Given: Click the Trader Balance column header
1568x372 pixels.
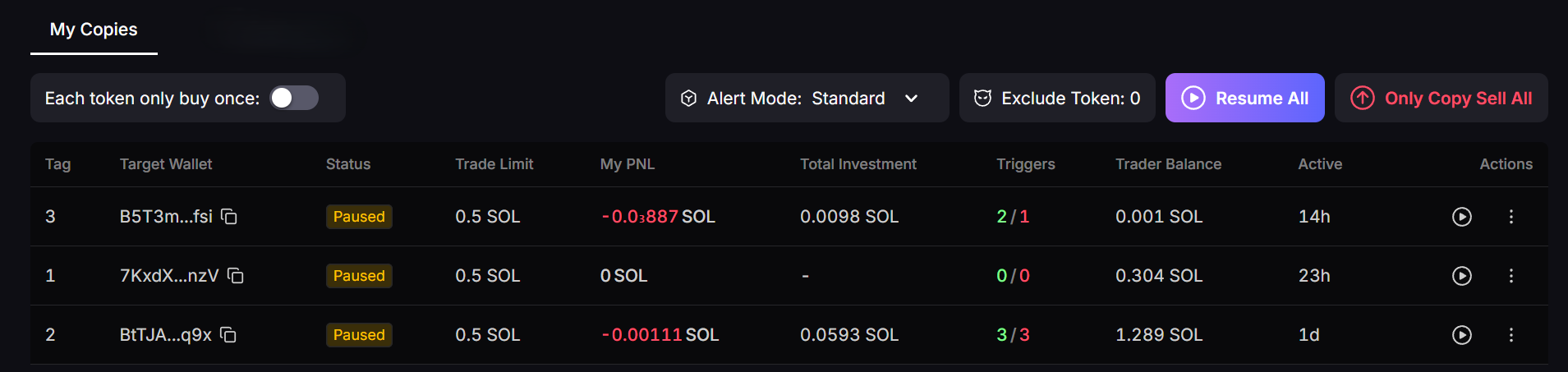Looking at the screenshot, I should coord(1168,164).
